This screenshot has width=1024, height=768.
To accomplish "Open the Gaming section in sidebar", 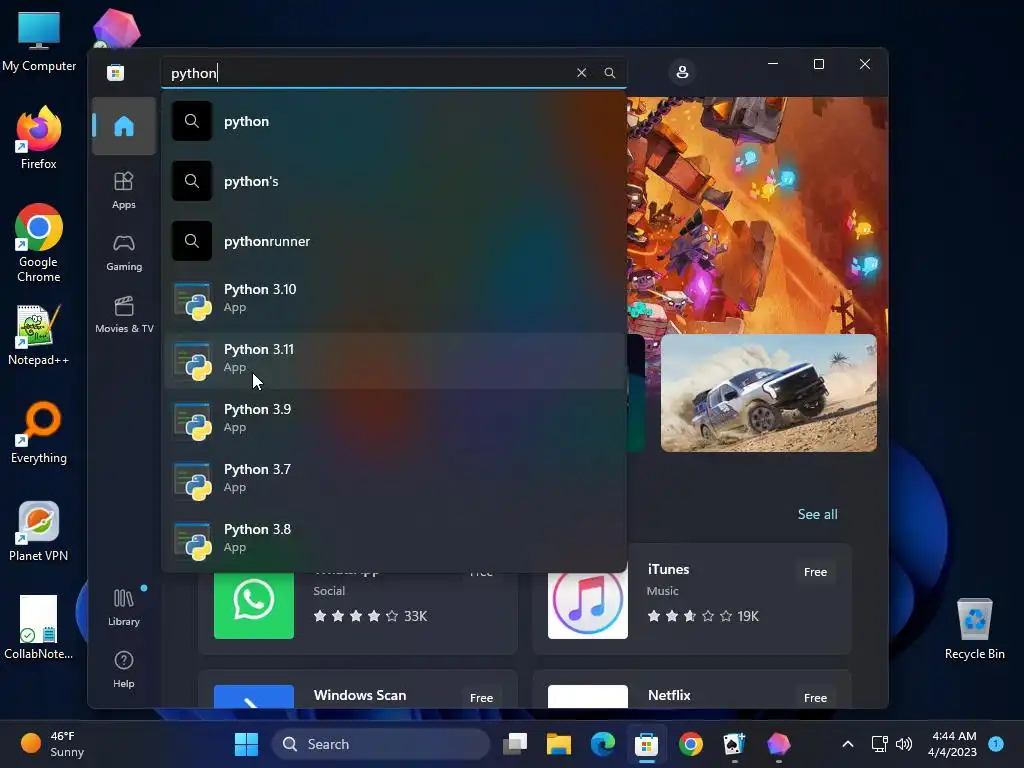I will pyautogui.click(x=124, y=253).
